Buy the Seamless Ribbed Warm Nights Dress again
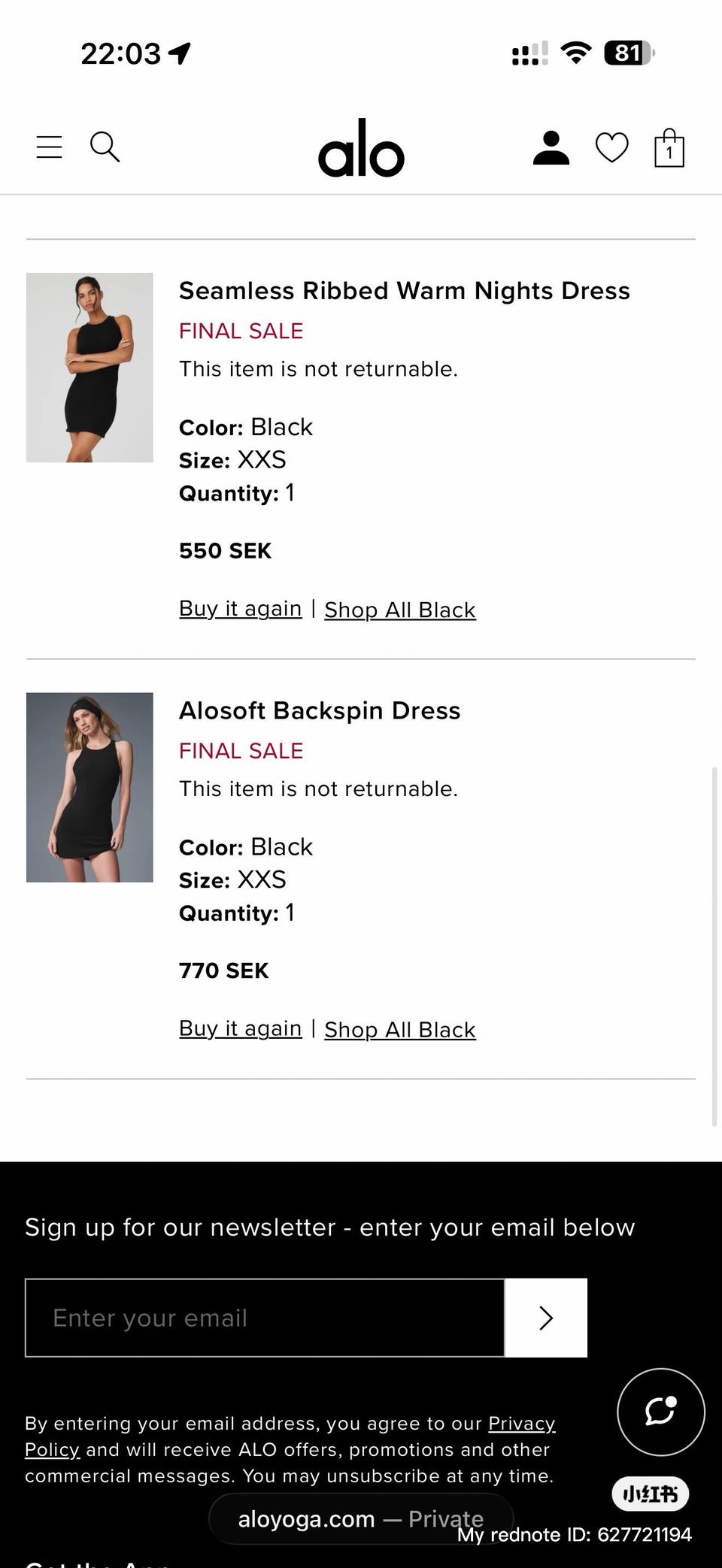The image size is (722, 1568). pos(240,608)
